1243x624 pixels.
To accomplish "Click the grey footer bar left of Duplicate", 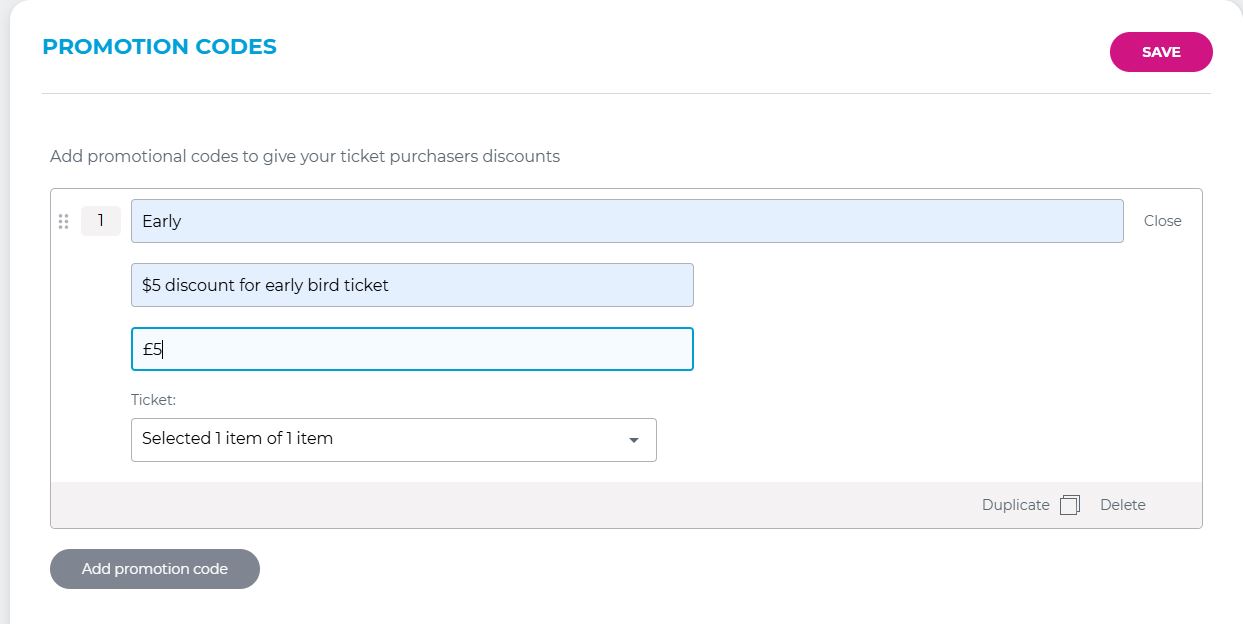I will click(500, 505).
